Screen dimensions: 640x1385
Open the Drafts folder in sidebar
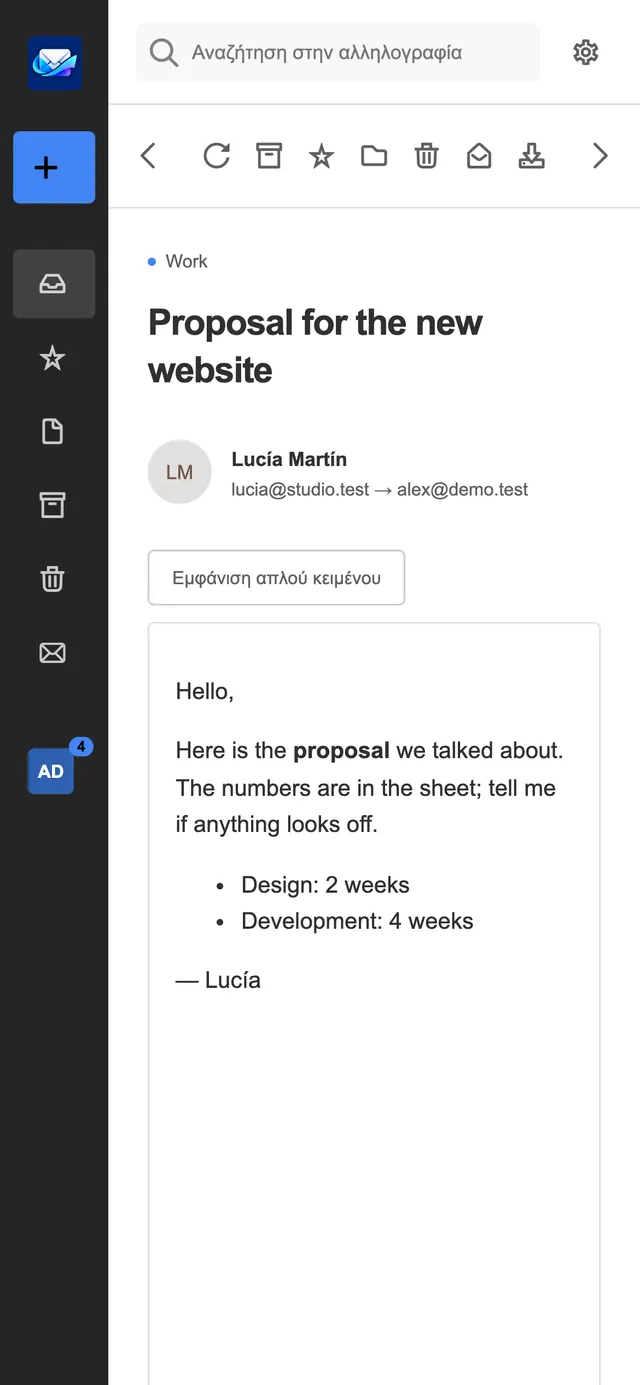[x=52, y=431]
